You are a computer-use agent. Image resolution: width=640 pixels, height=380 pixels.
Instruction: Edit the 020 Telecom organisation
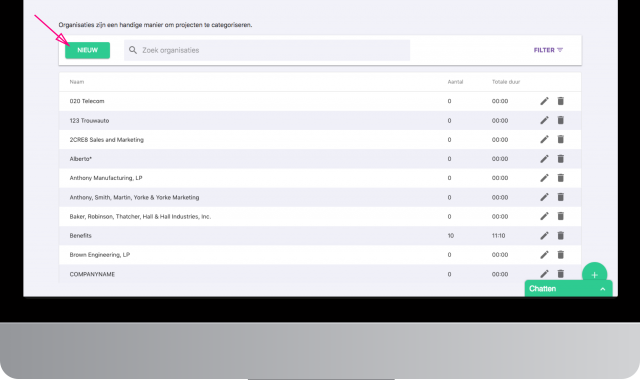(x=544, y=101)
